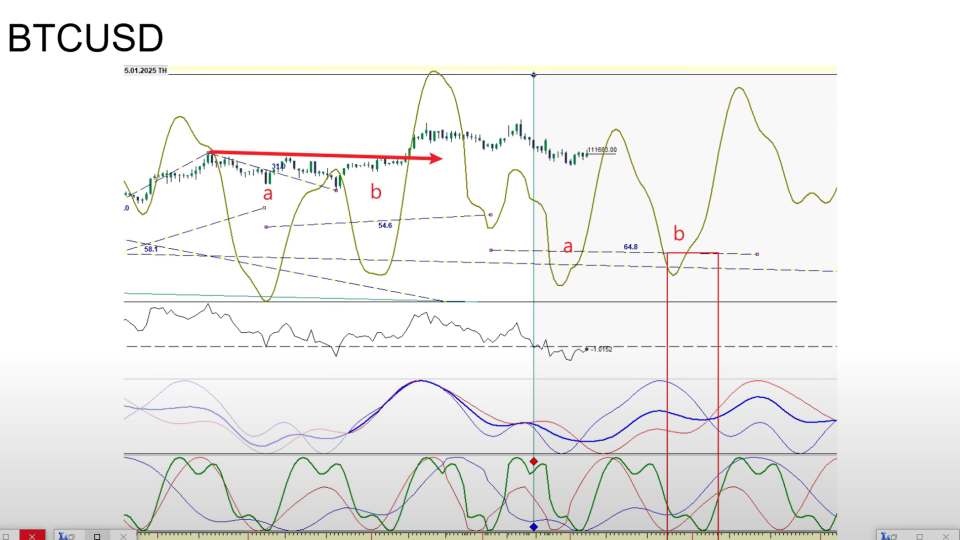
Task: Select the red diamond marker on the cursor line
Action: pos(534,461)
